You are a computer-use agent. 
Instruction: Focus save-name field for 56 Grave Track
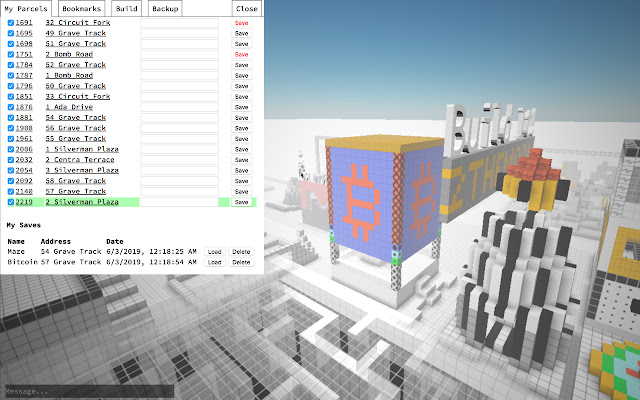click(180, 128)
